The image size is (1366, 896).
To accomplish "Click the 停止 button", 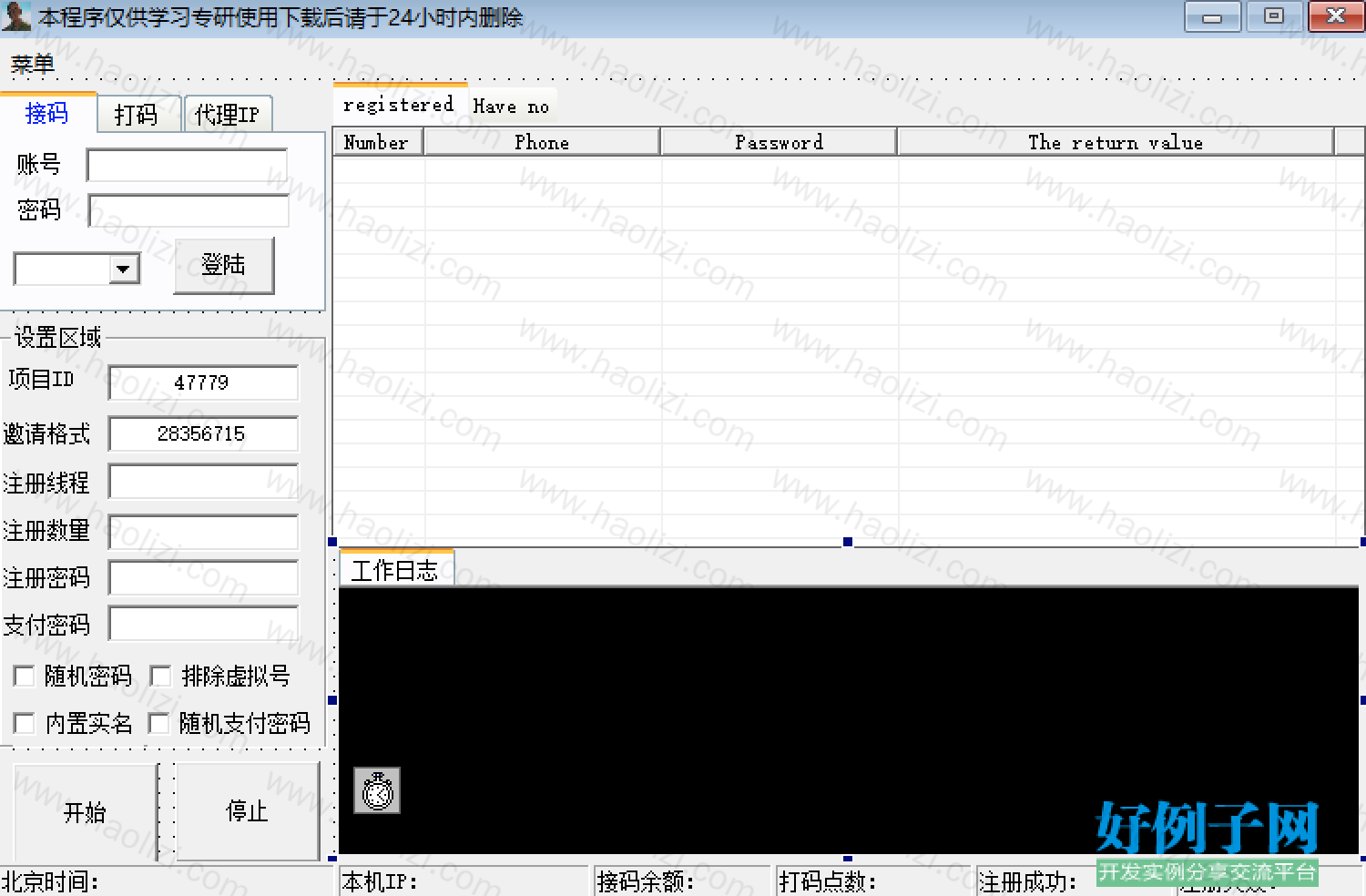I will point(247,810).
